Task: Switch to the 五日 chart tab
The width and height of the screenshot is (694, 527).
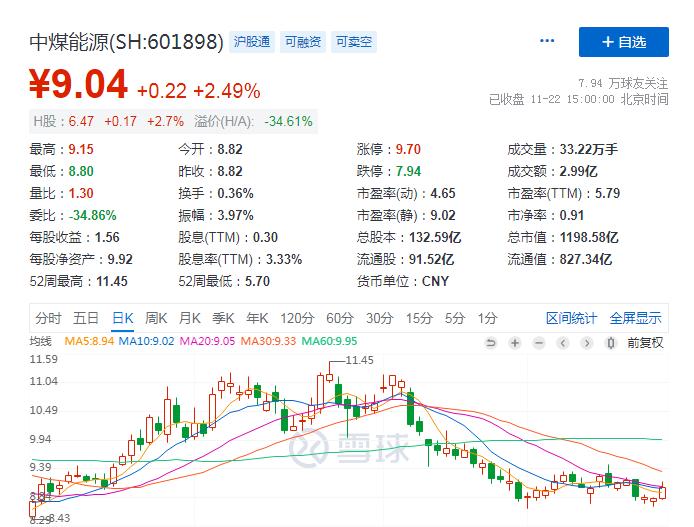Action: 85,318
